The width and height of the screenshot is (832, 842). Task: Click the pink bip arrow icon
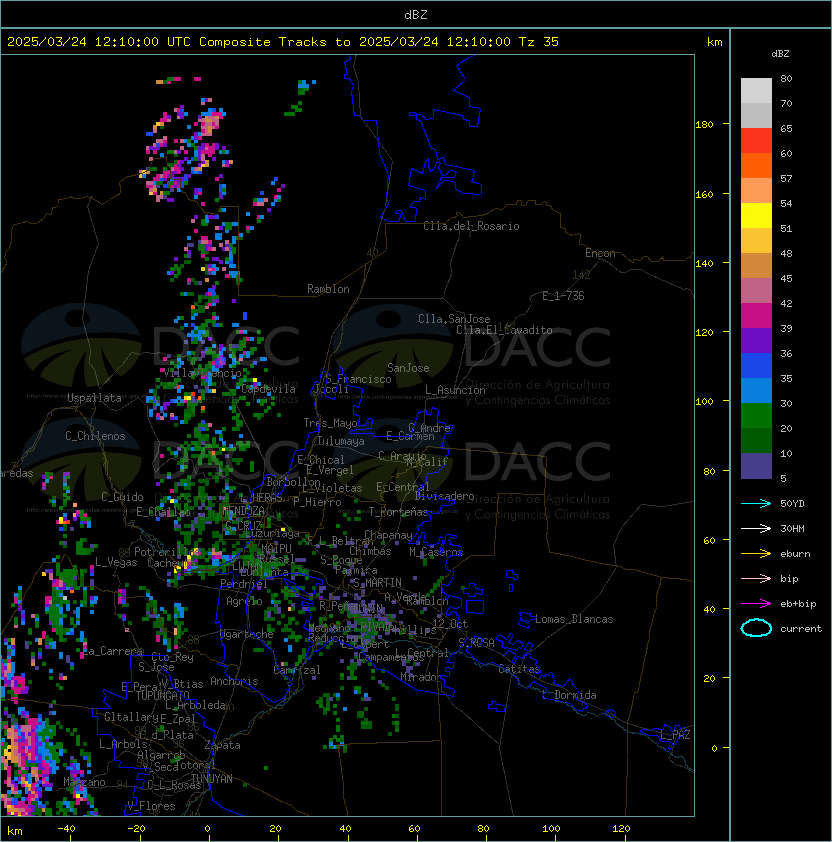[x=756, y=578]
